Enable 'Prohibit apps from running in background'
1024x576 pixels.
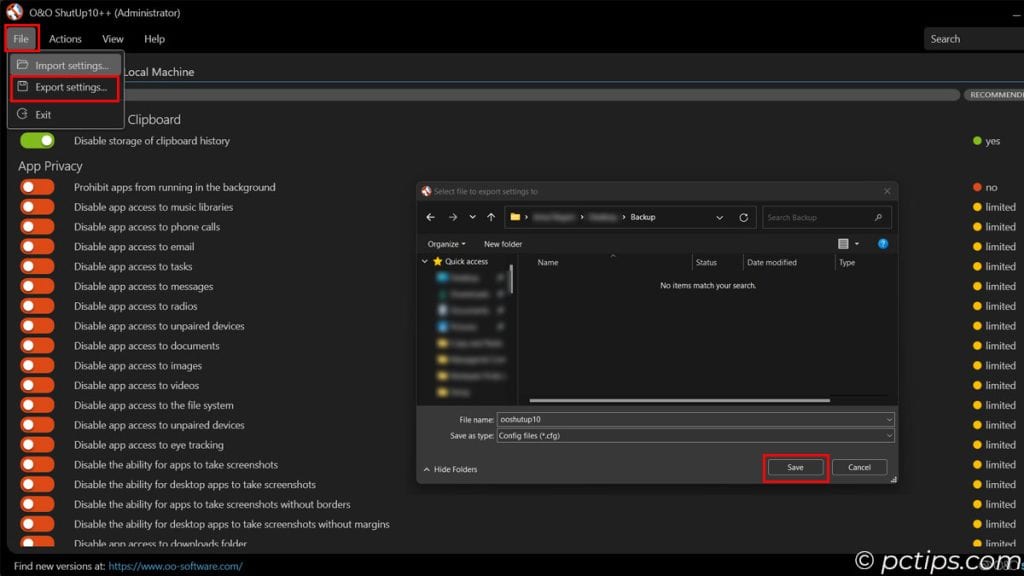pos(37,187)
